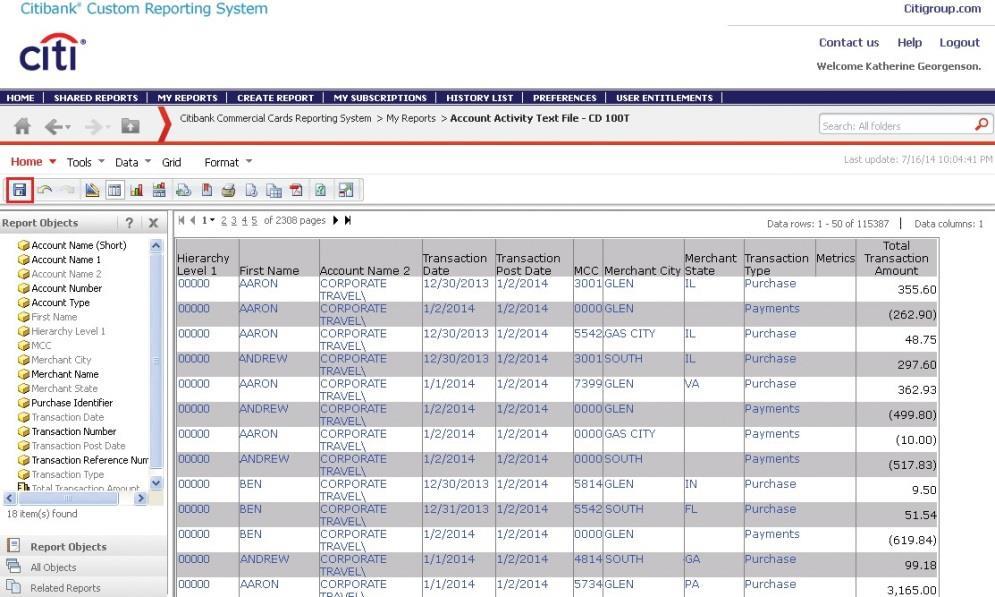Go to last page arrow icon
The width and height of the screenshot is (995, 597).
click(348, 220)
